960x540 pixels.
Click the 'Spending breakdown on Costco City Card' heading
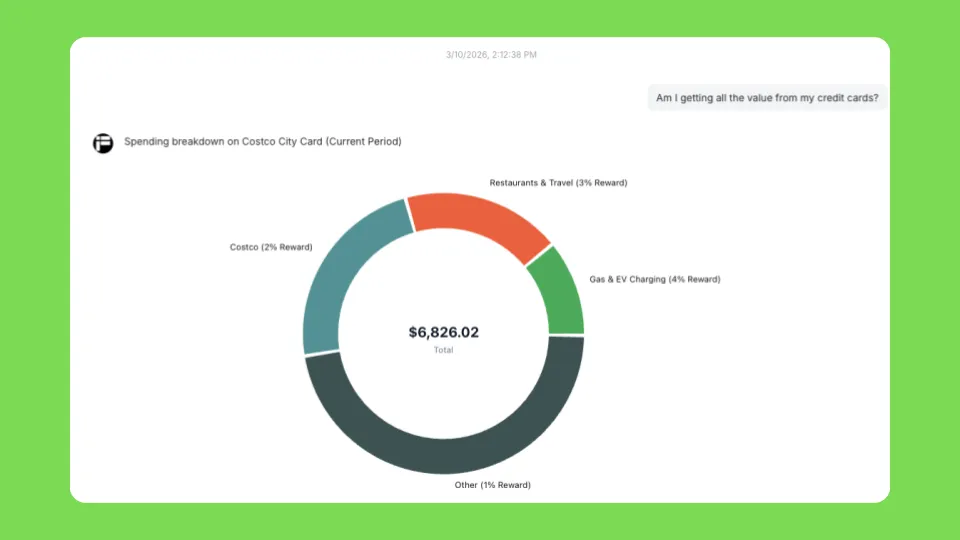(263, 141)
